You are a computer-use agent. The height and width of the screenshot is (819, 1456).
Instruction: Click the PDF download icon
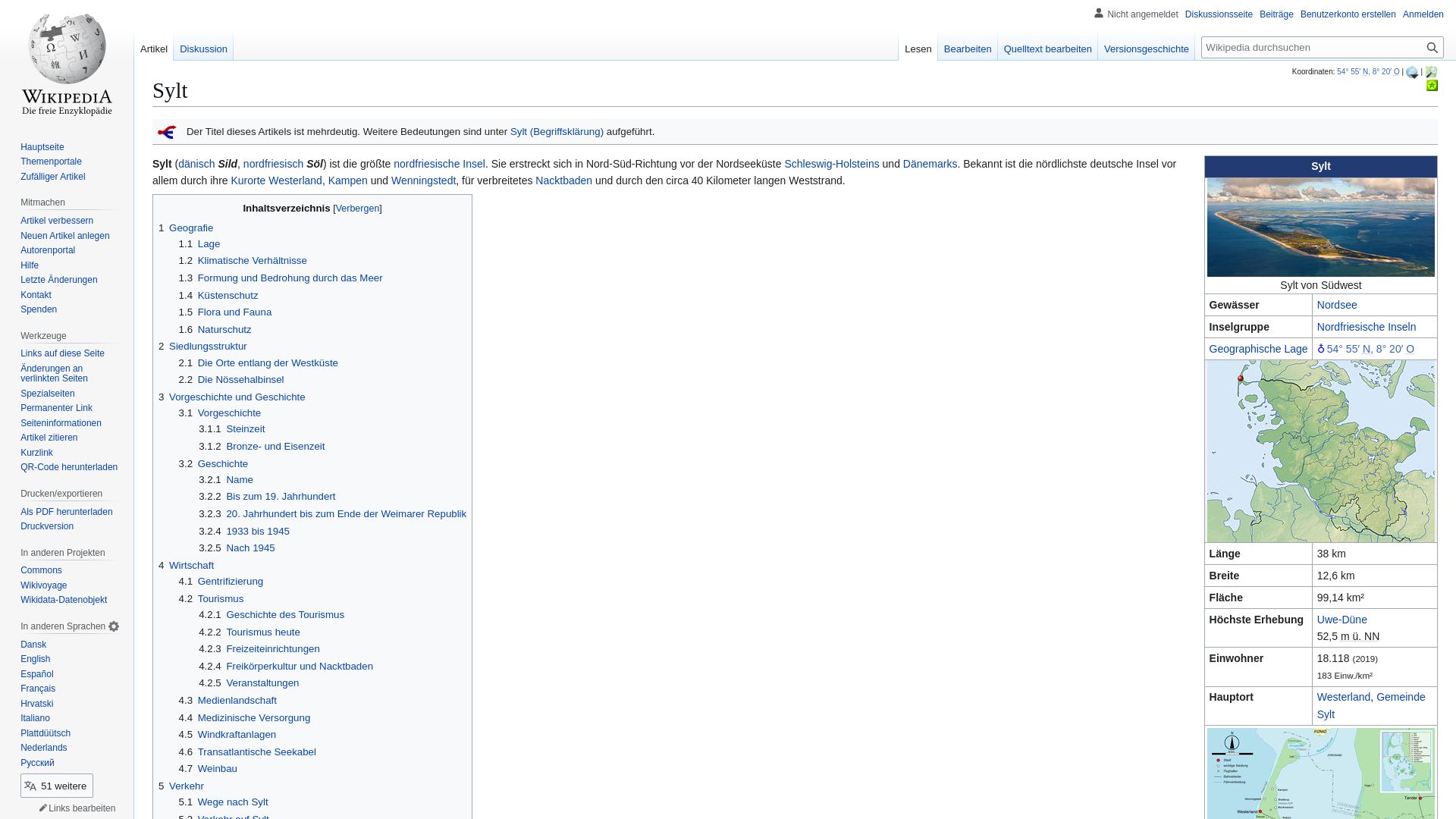66,511
